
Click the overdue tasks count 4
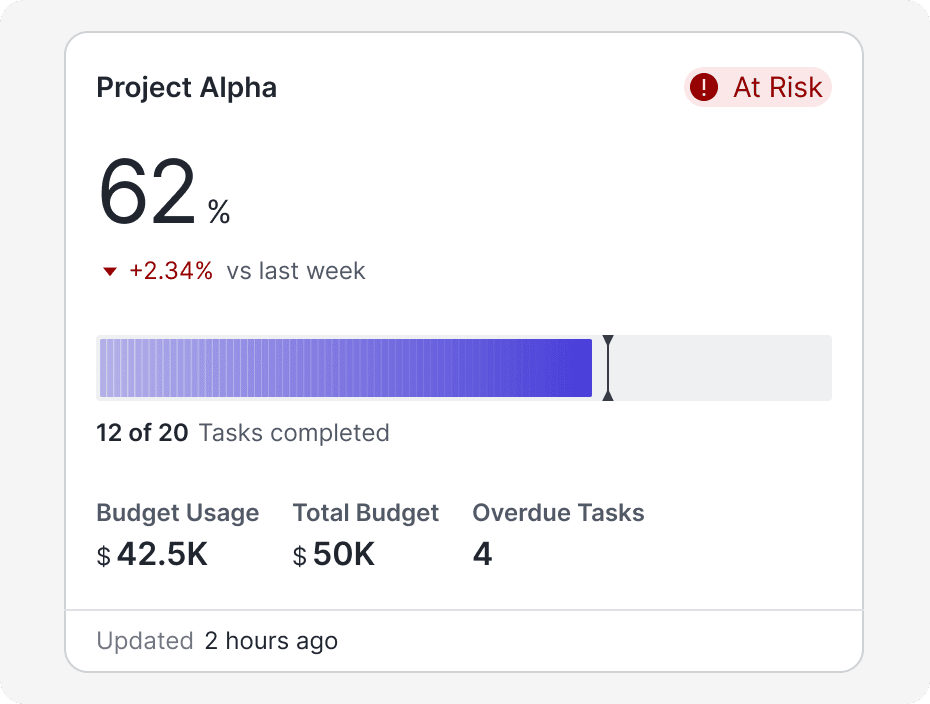483,555
